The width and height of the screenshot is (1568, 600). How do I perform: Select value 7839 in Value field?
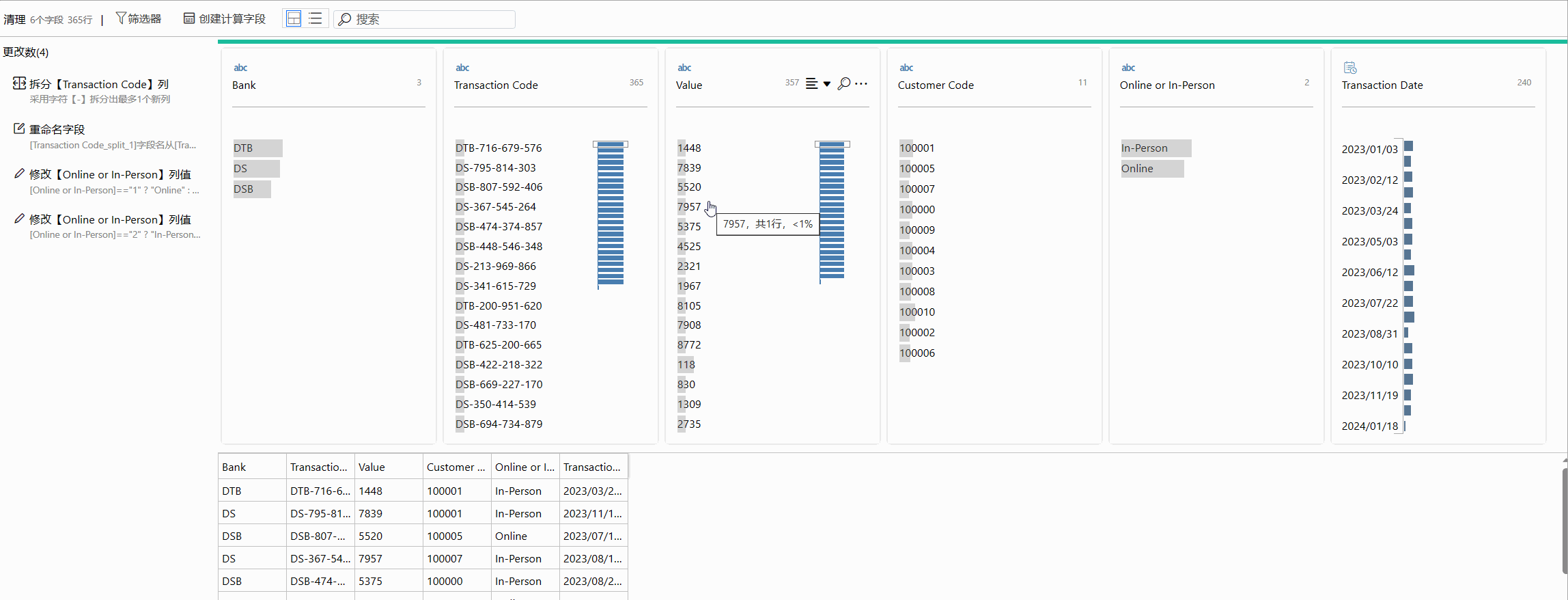[x=689, y=168]
